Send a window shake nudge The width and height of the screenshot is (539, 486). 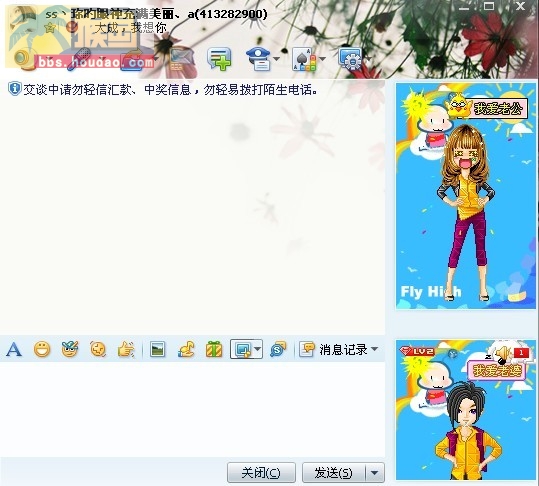[x=98, y=349]
